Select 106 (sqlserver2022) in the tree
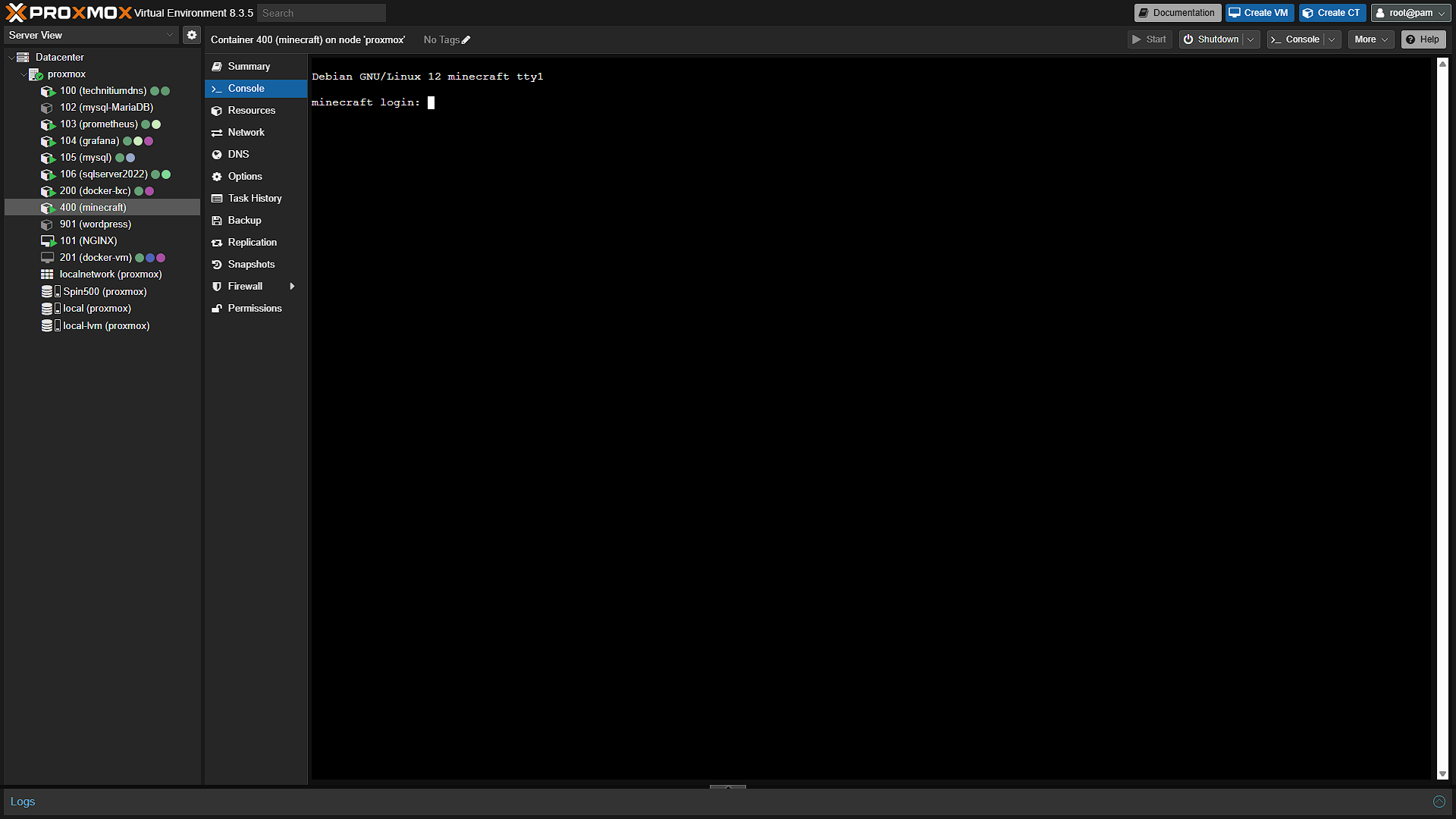 click(x=103, y=174)
